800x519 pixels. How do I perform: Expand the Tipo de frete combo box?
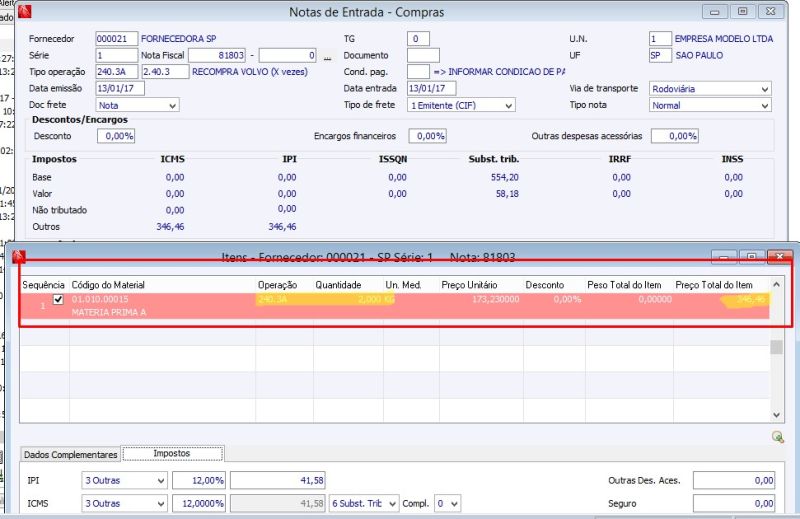[x=508, y=105]
